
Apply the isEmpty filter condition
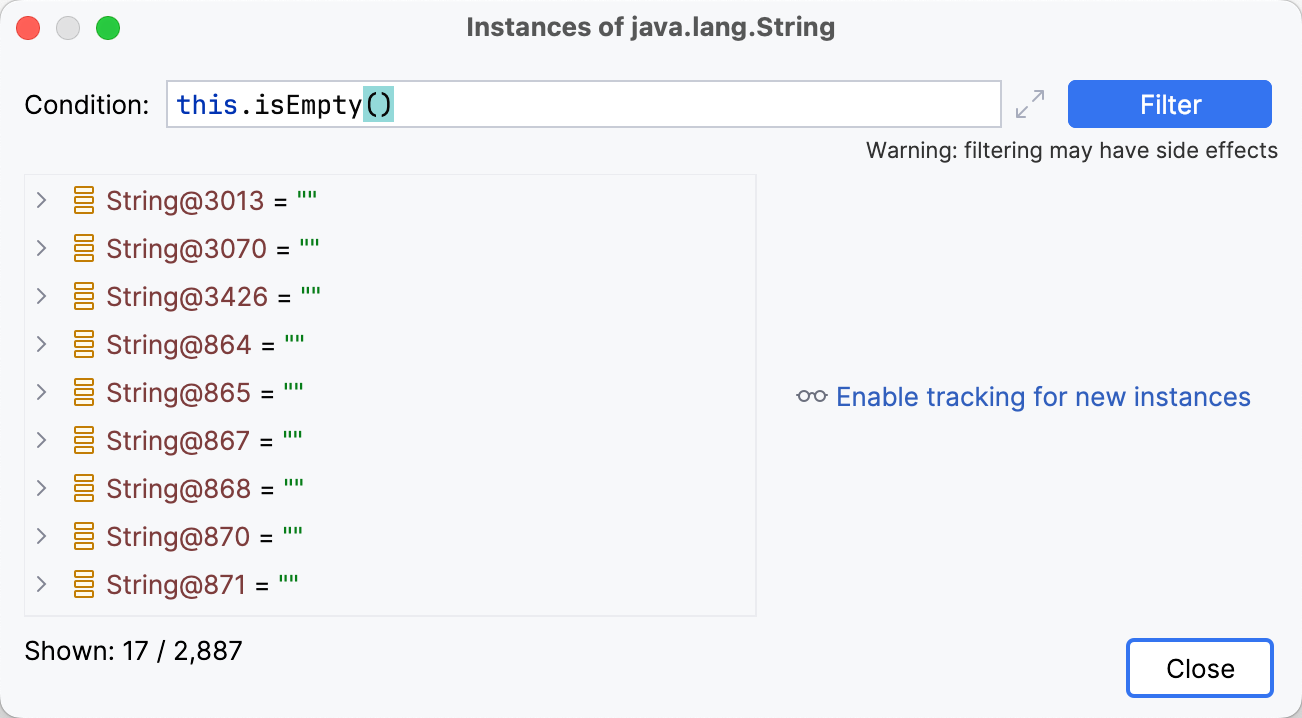[1169, 103]
